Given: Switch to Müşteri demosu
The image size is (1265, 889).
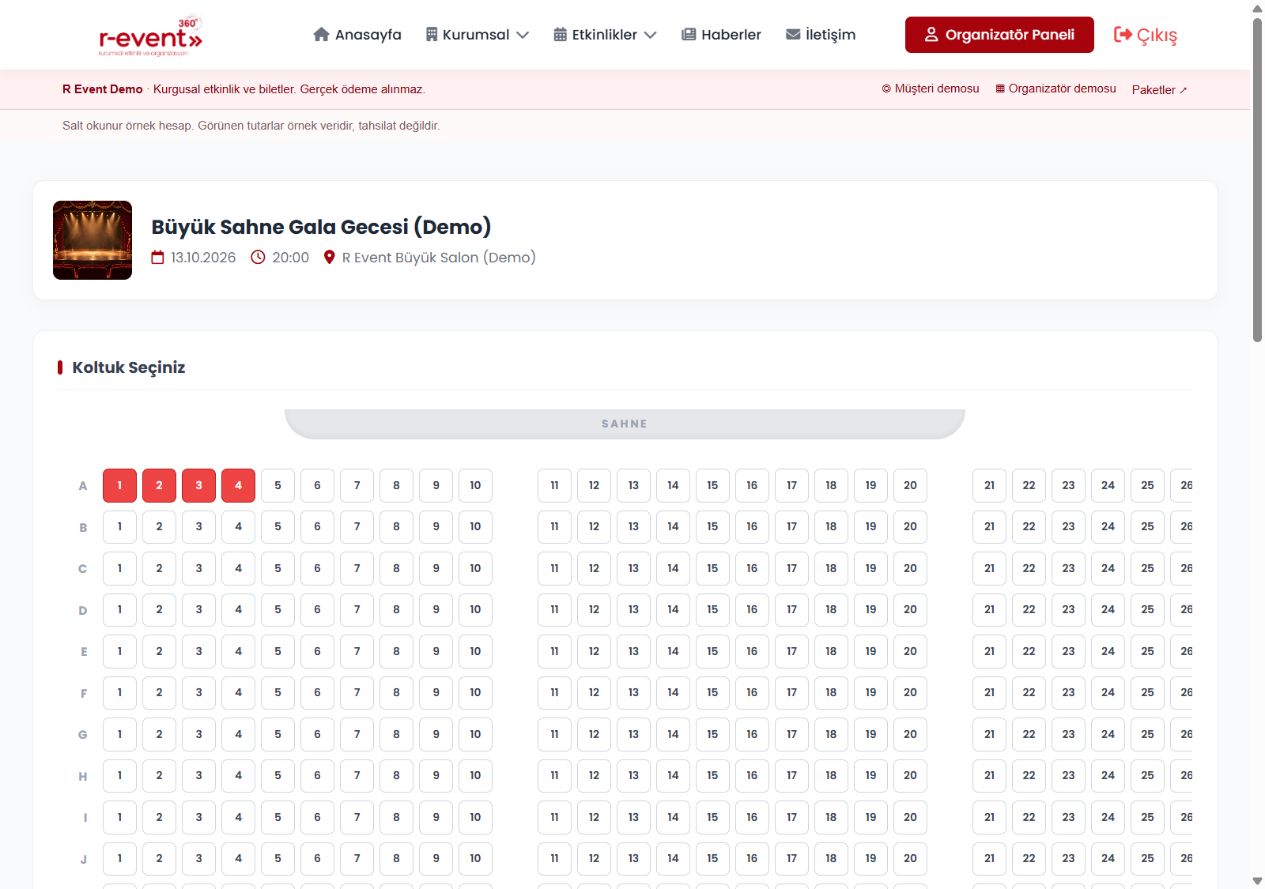Looking at the screenshot, I should click(930, 89).
